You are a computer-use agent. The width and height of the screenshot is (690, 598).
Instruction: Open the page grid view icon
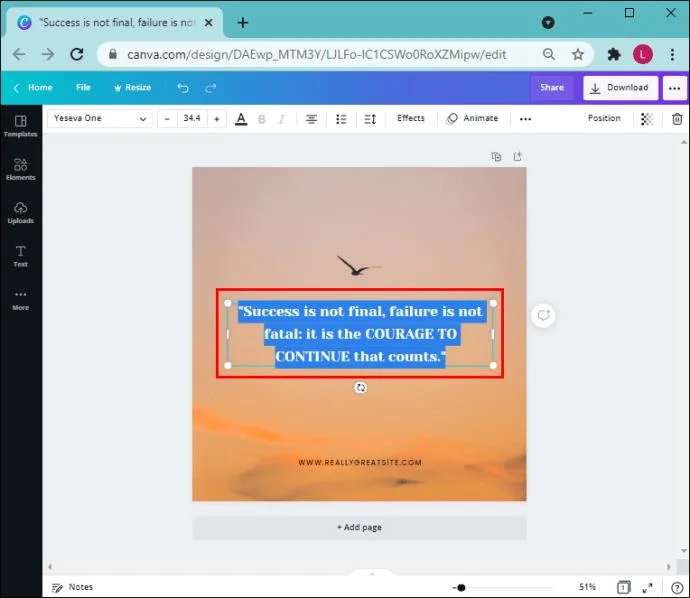pyautogui.click(x=623, y=587)
